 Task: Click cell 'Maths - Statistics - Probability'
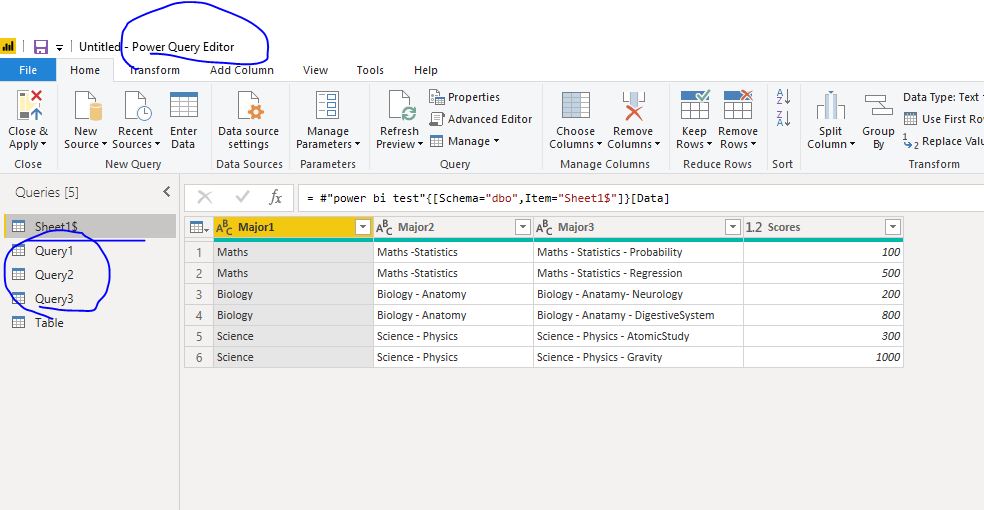(638, 252)
